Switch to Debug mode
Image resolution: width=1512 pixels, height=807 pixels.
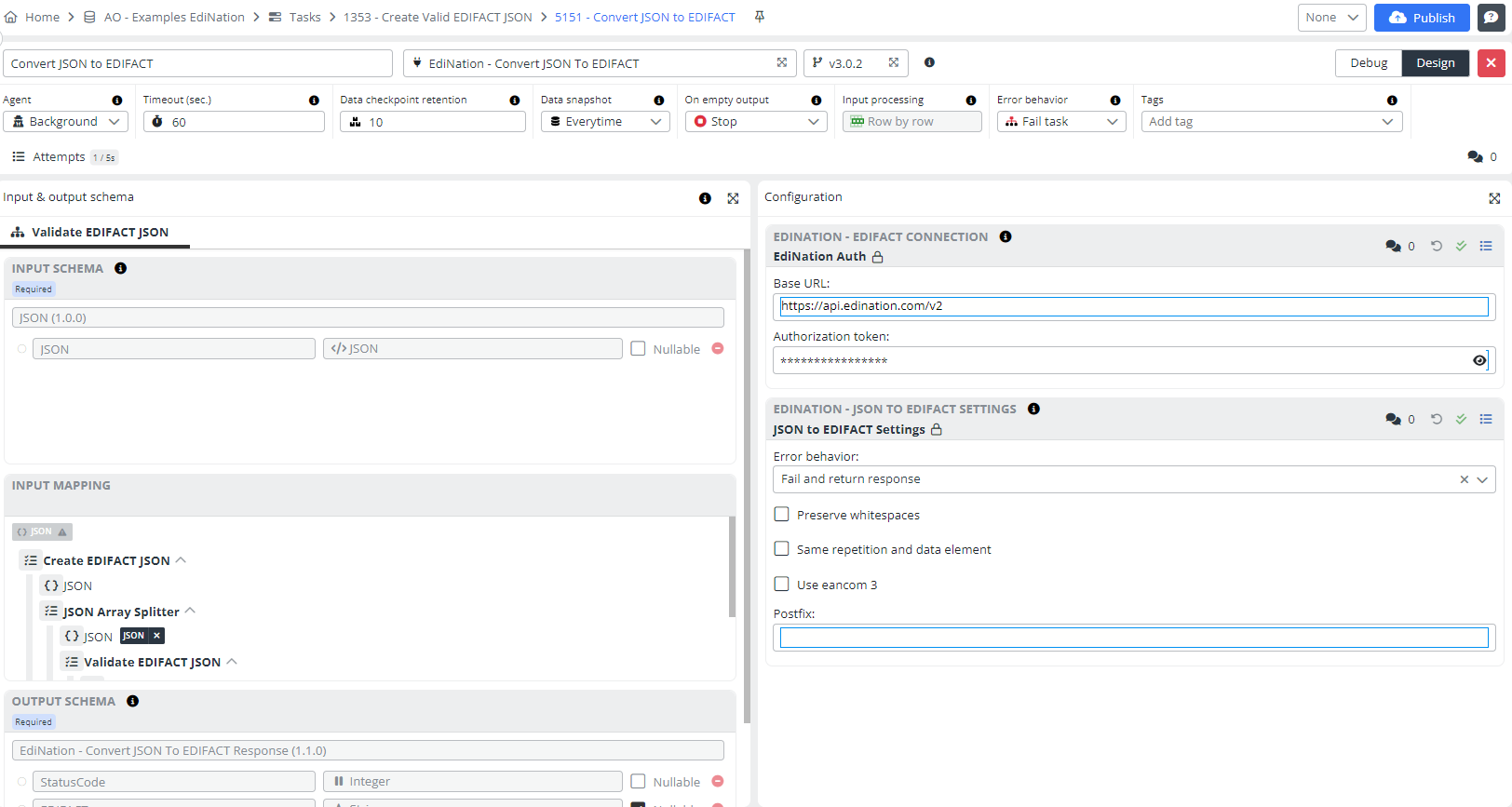click(x=1368, y=63)
